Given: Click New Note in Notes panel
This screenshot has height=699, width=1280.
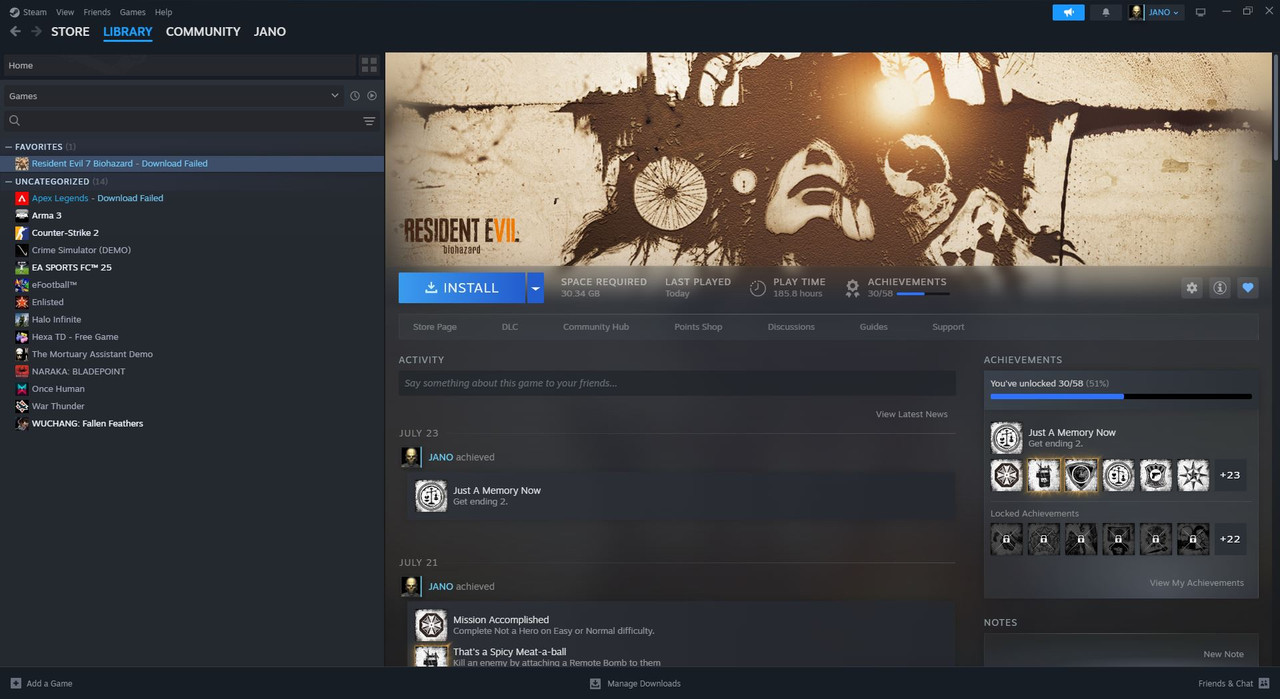Looking at the screenshot, I should pos(1224,654).
